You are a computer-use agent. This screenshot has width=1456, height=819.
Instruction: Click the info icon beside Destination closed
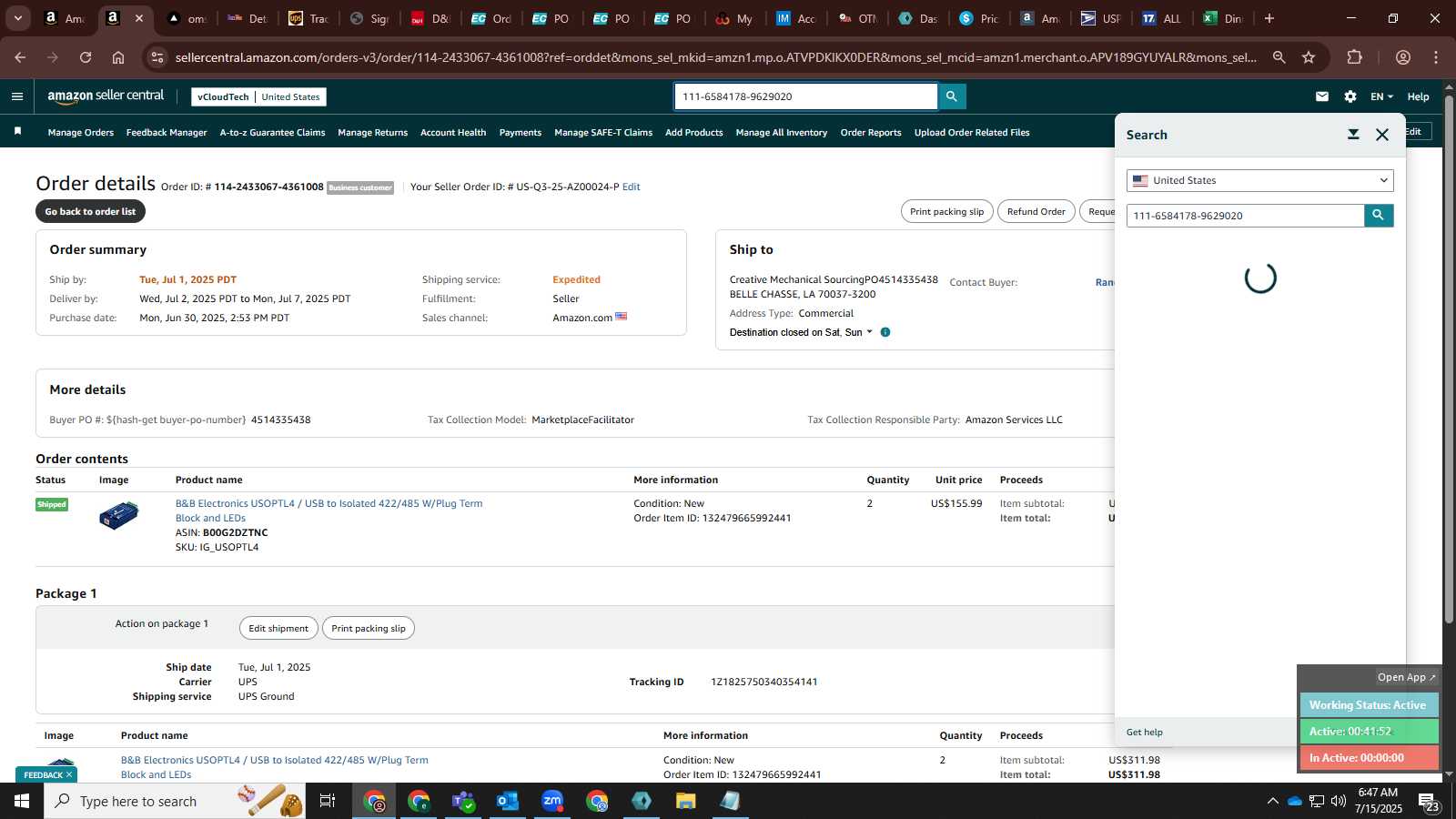[885, 332]
